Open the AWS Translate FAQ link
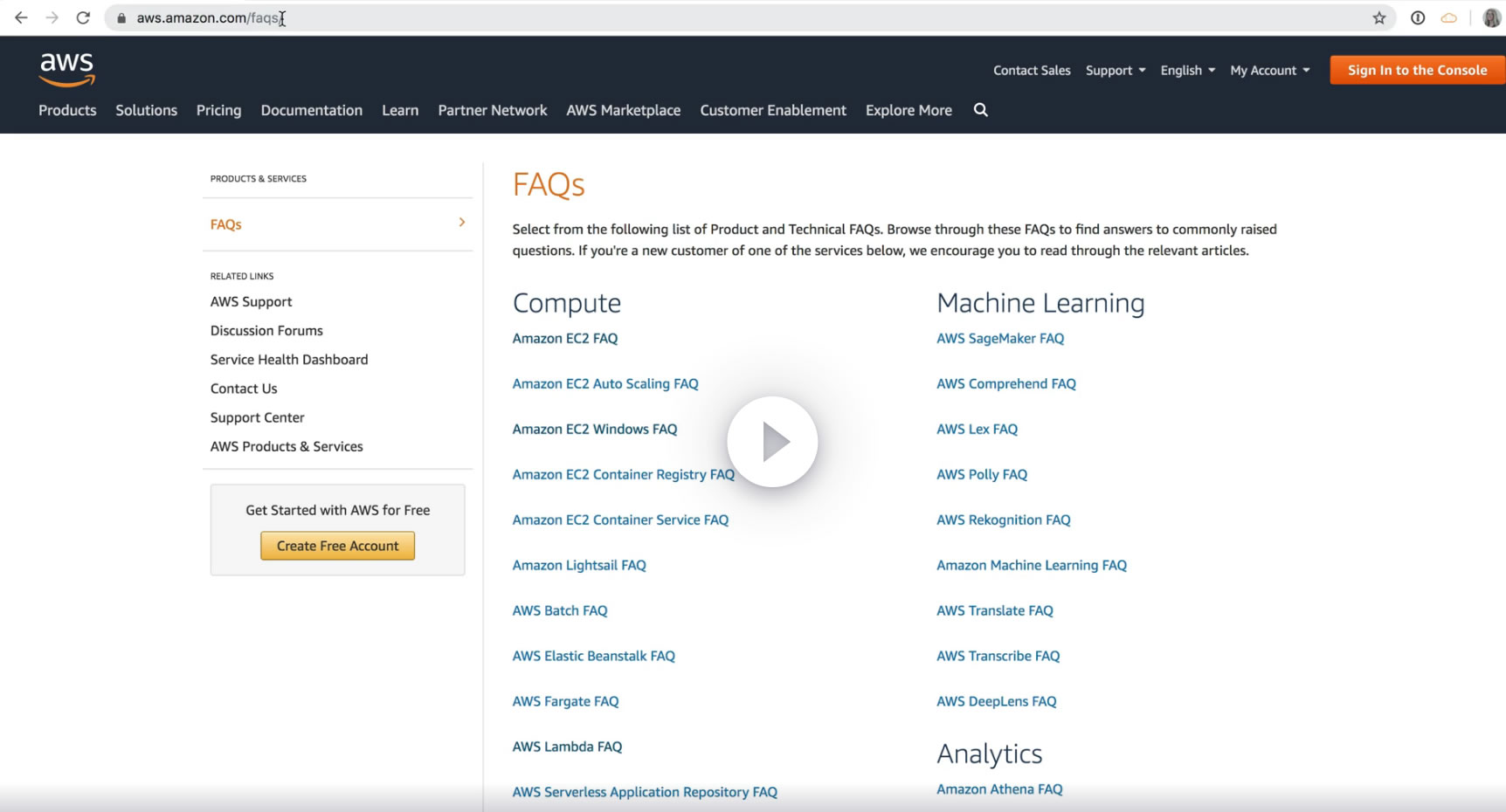1506x812 pixels. [x=995, y=610]
